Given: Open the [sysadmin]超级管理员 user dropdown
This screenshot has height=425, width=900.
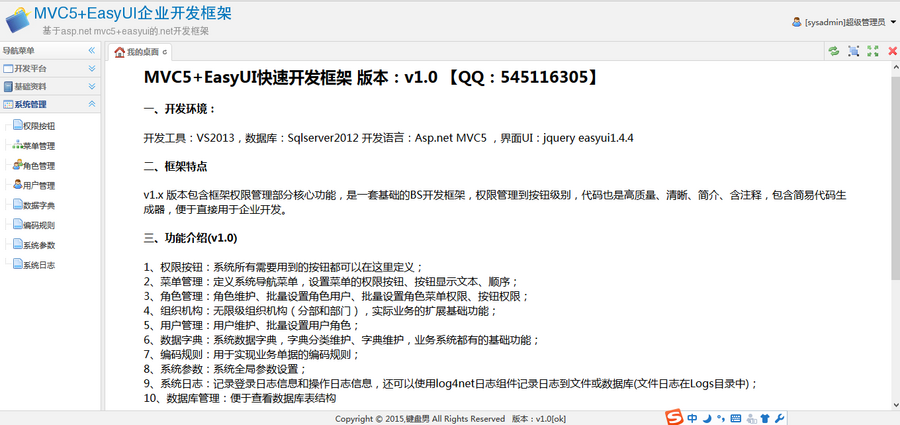Looking at the screenshot, I should (x=844, y=22).
